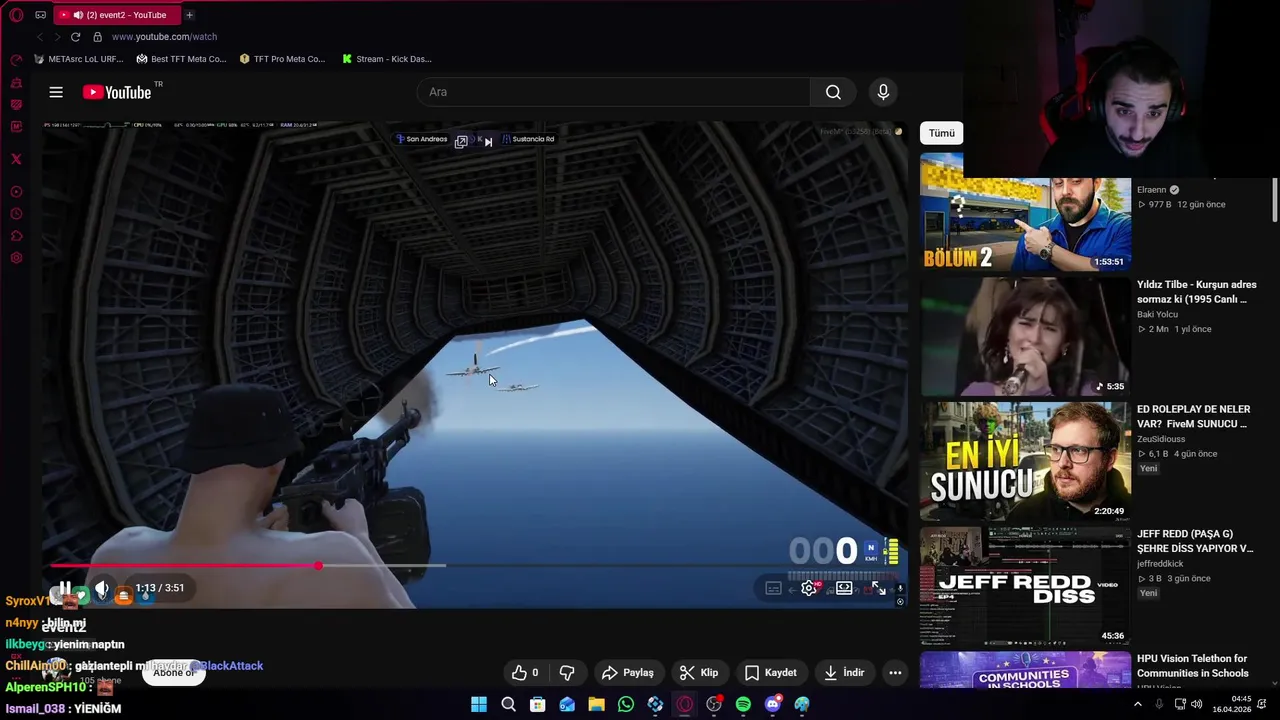Reload the page
The width and height of the screenshot is (1280, 720).
(x=75, y=37)
